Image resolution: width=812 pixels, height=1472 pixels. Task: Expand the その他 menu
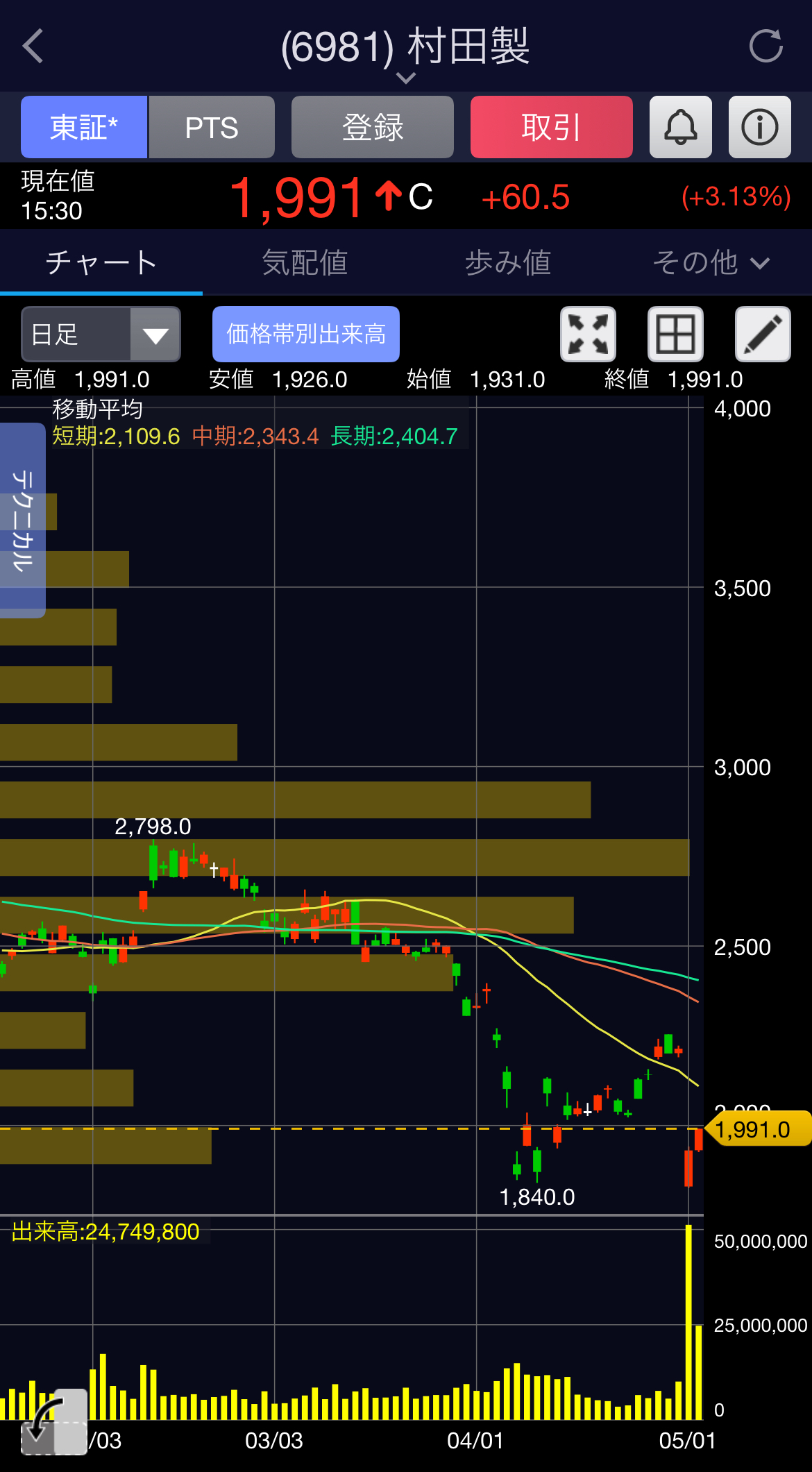pos(711,262)
